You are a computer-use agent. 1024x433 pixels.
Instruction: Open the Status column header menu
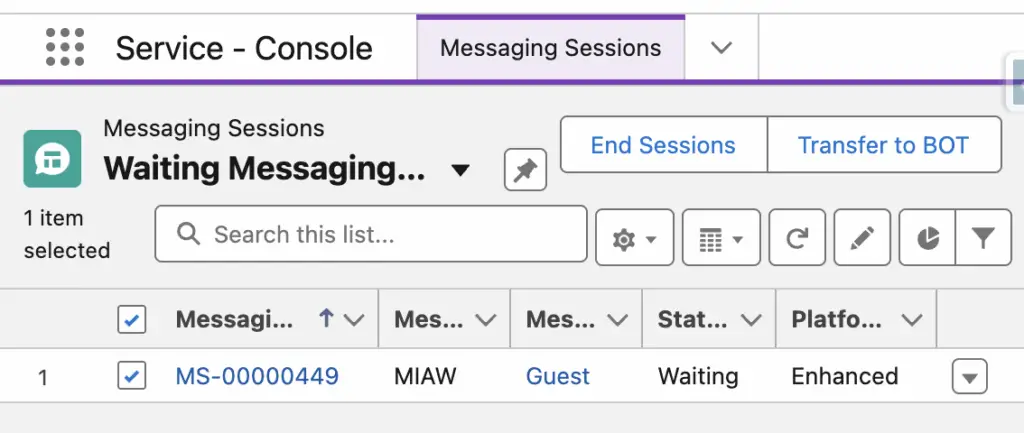pyautogui.click(x=751, y=320)
